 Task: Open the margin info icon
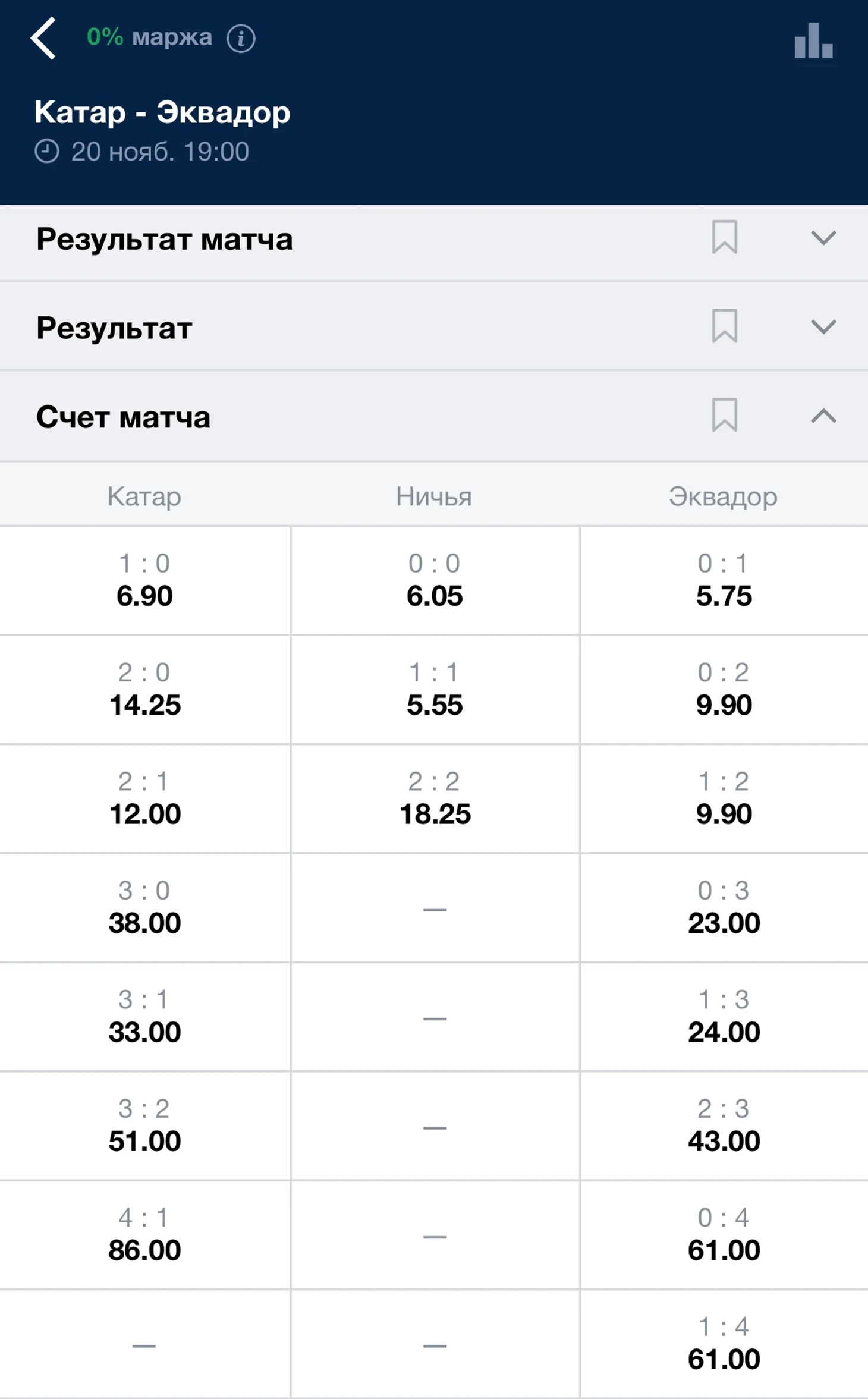click(241, 39)
